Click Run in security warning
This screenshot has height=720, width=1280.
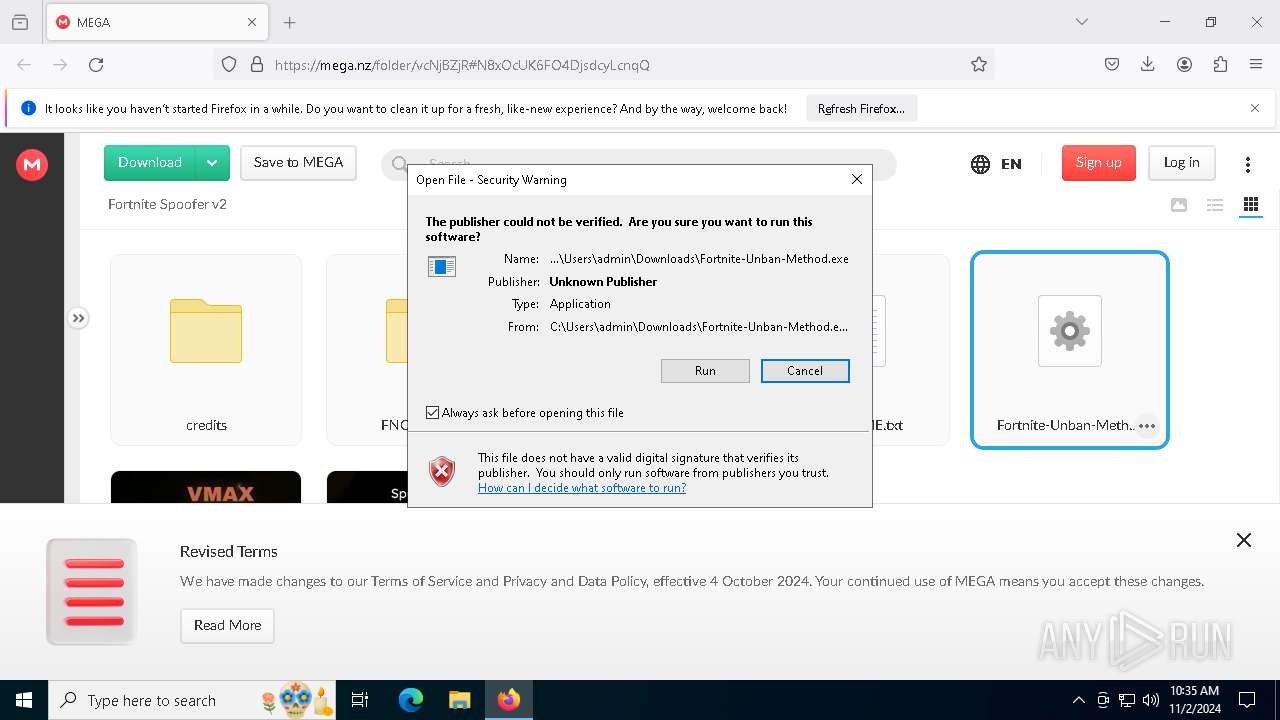click(705, 371)
